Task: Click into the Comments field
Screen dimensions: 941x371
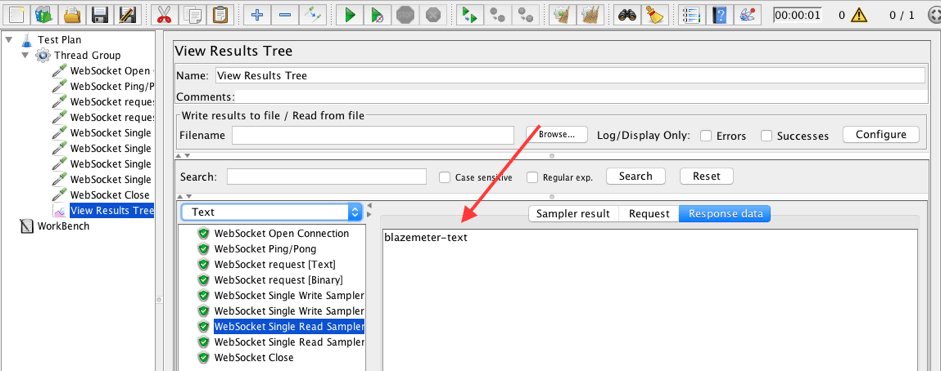Action: pos(580,97)
